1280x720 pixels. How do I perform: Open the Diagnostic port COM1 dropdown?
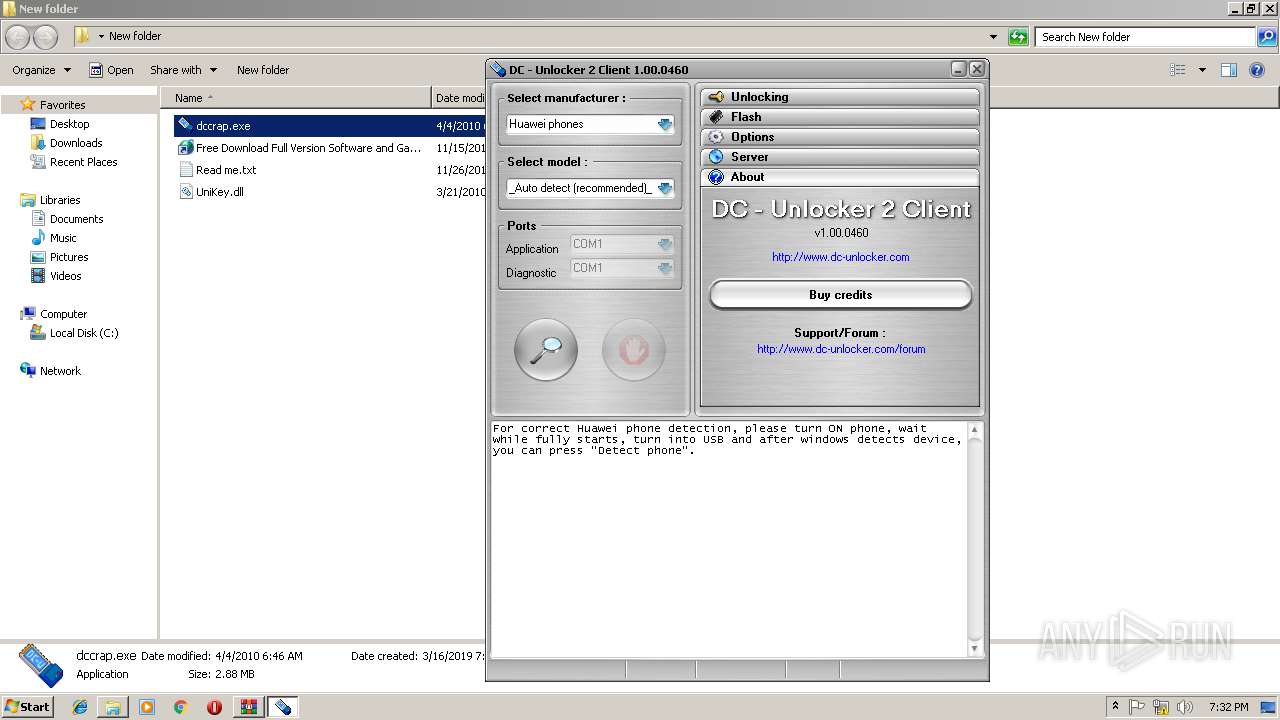pyautogui.click(x=665, y=268)
